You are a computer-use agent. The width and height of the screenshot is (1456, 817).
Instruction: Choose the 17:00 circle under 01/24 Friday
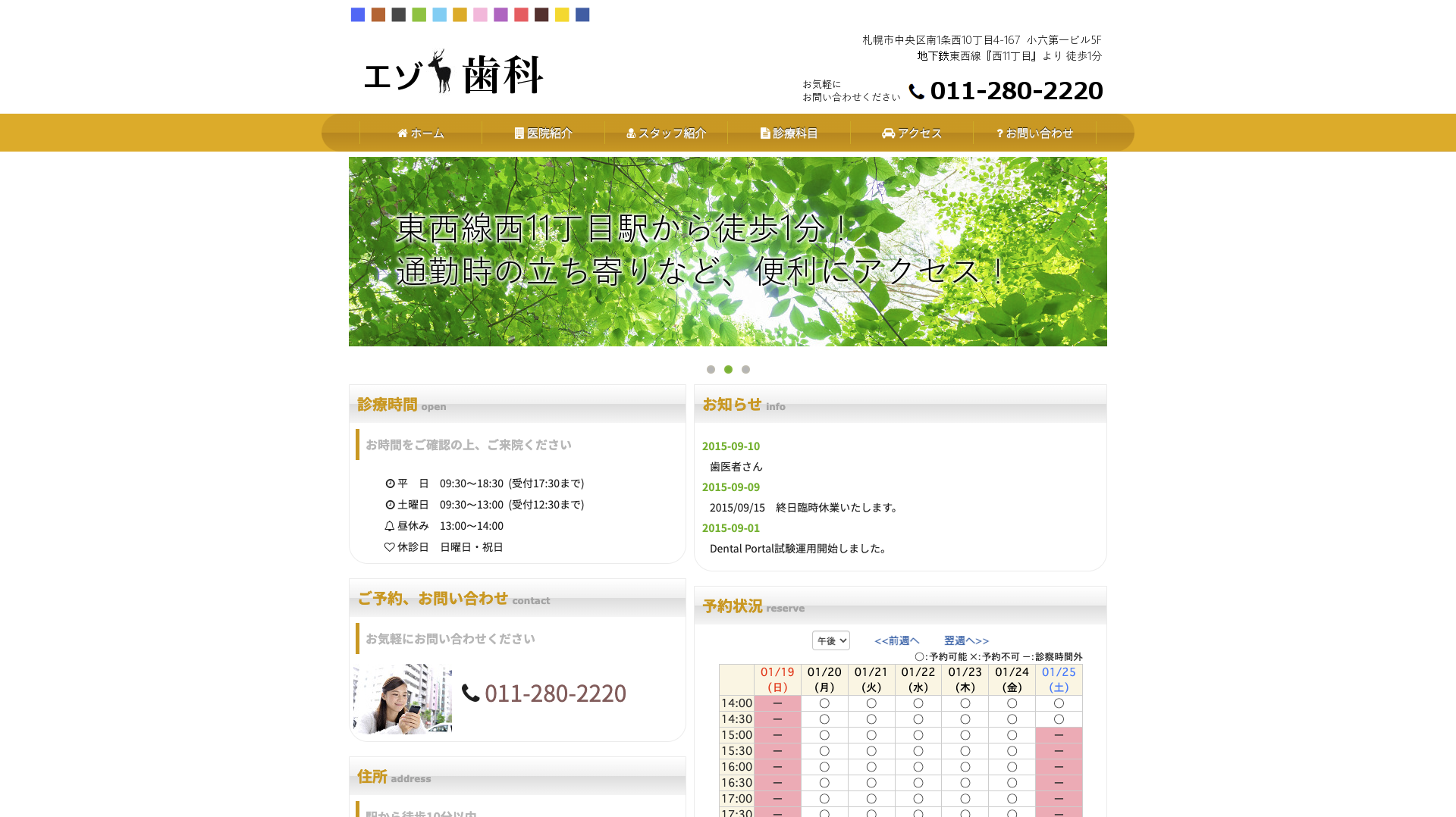pyautogui.click(x=1012, y=798)
